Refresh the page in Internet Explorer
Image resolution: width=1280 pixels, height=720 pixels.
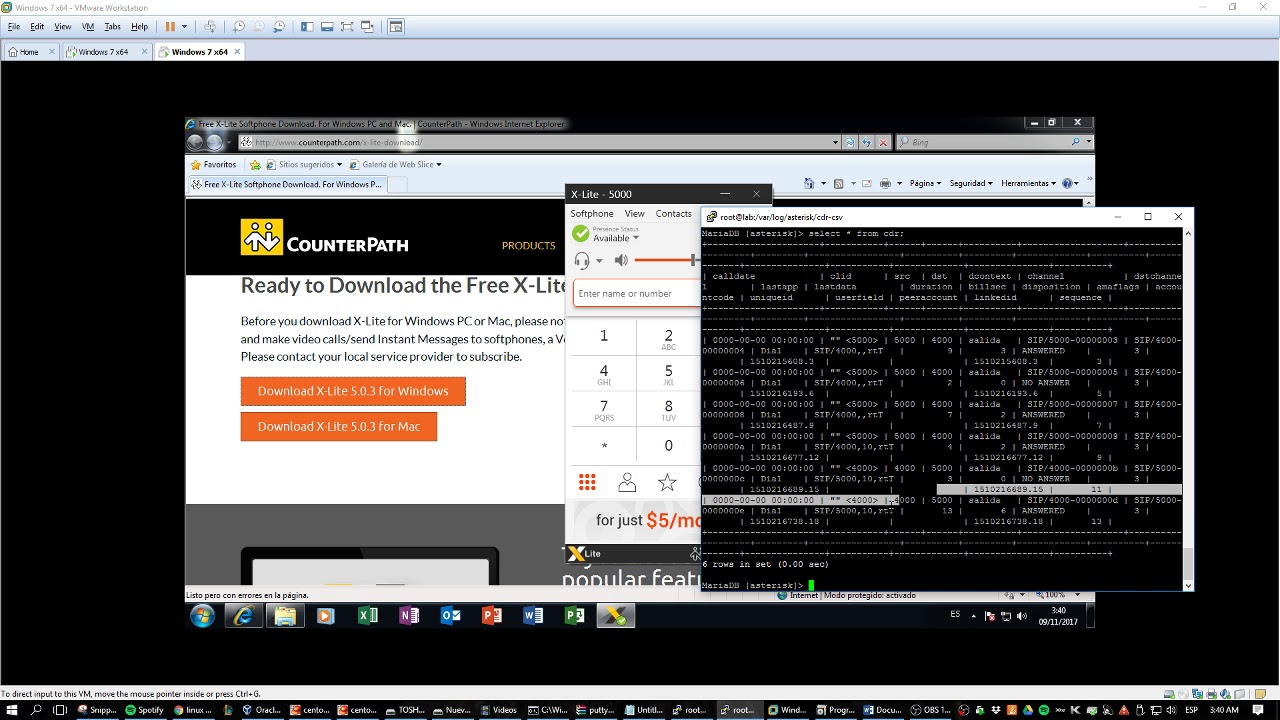tap(866, 142)
